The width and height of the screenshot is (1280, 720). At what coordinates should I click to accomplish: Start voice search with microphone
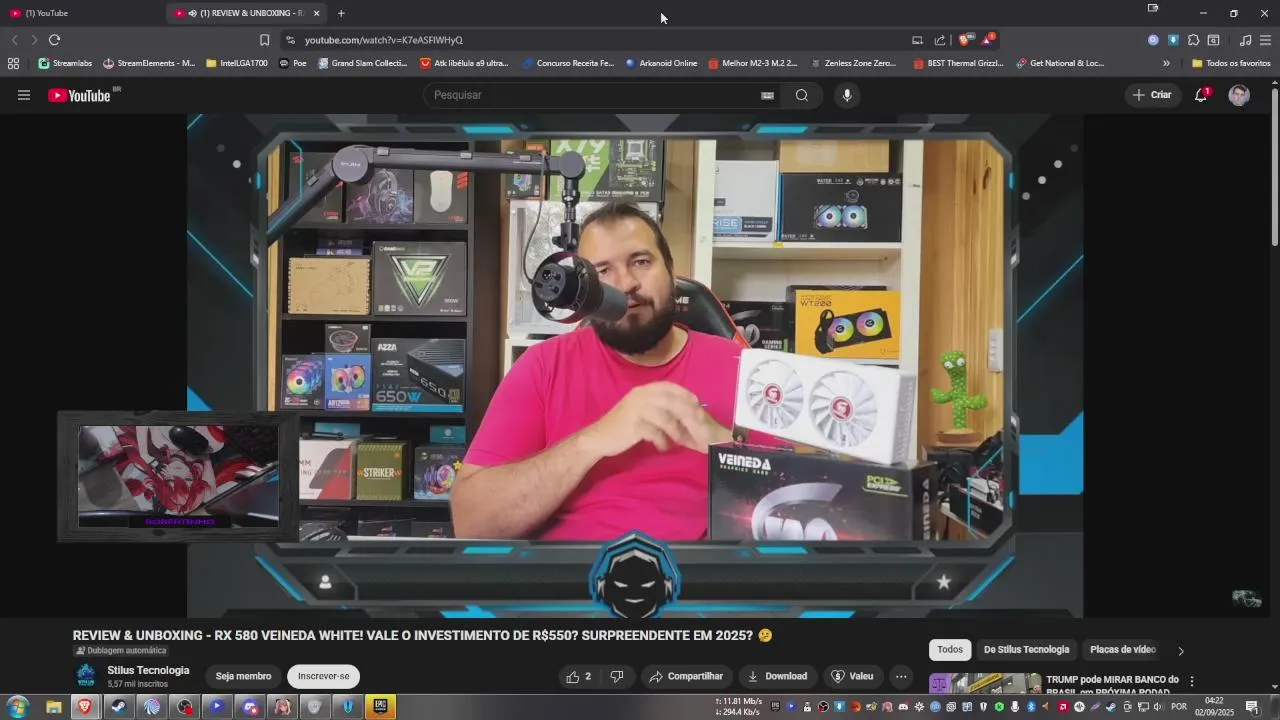coord(847,95)
